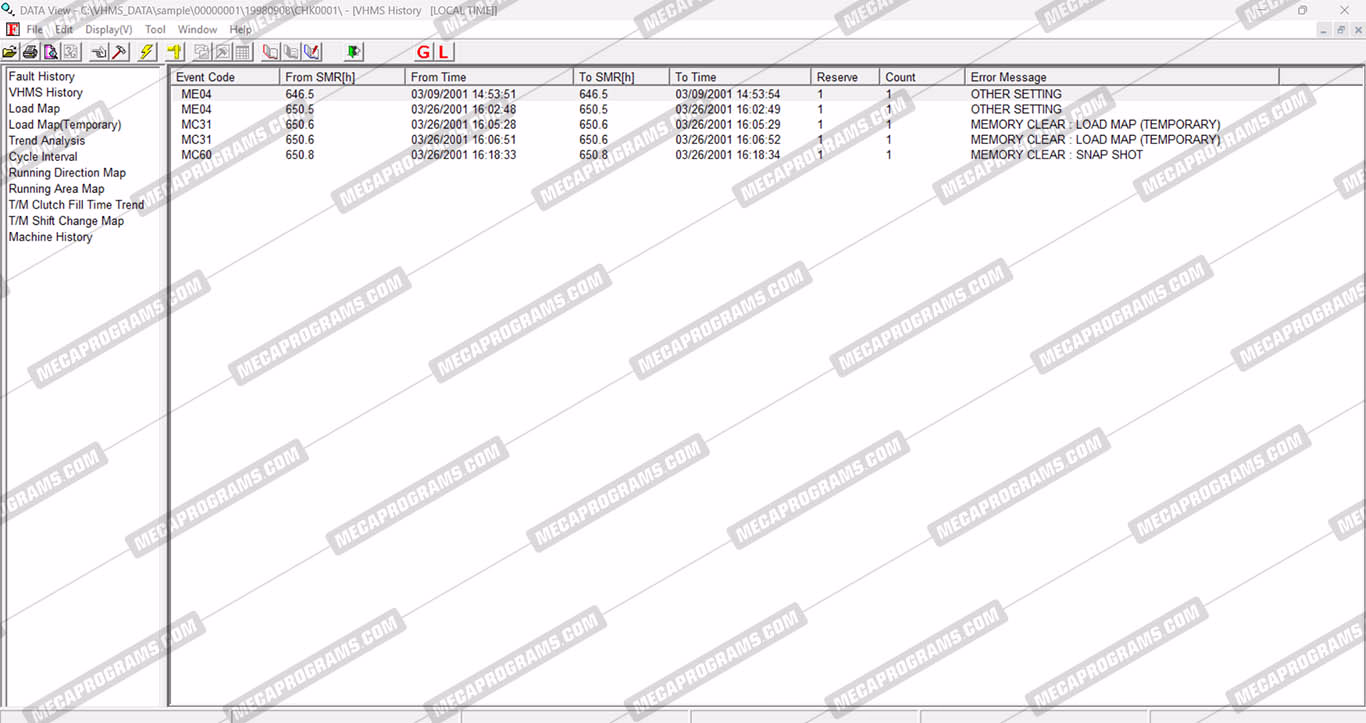Click the printer icon in toolbar

click(30, 52)
